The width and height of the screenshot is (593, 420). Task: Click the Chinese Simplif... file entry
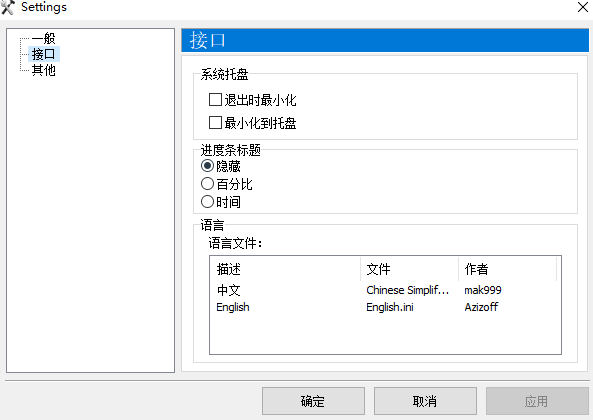pos(407,290)
